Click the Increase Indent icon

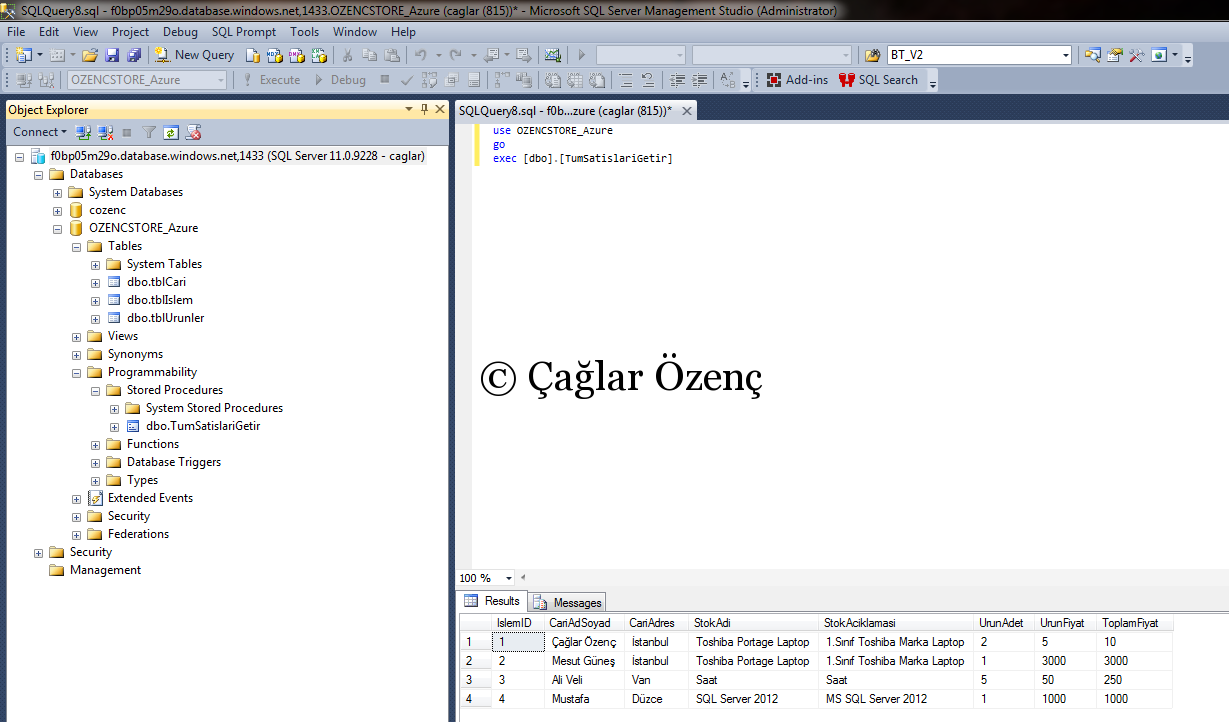click(x=701, y=80)
